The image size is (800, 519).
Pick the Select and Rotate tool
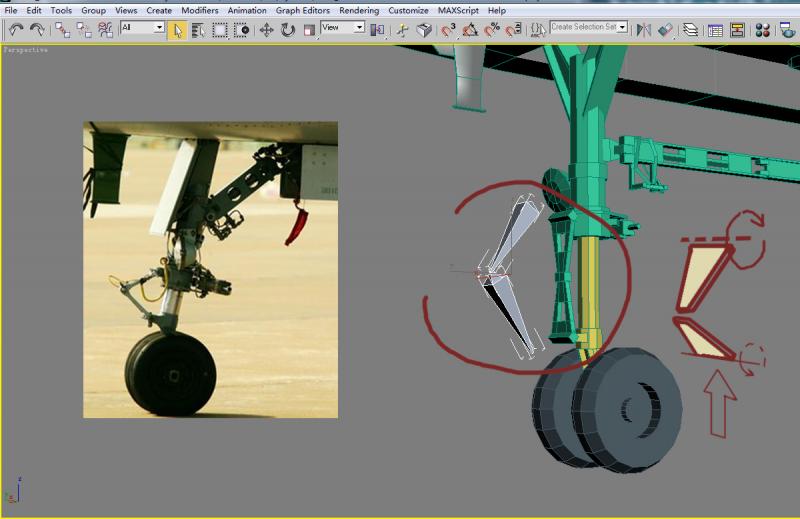tap(288, 31)
